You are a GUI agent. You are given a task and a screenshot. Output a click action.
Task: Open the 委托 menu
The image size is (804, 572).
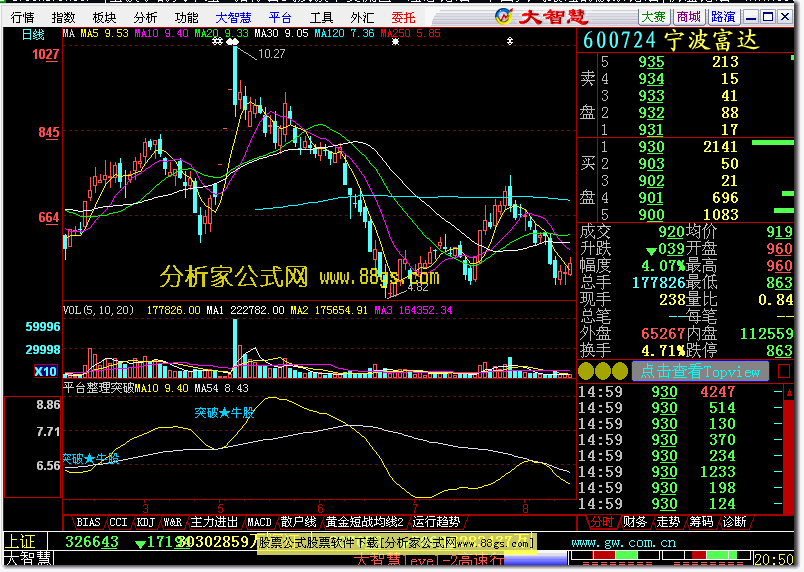pos(404,17)
